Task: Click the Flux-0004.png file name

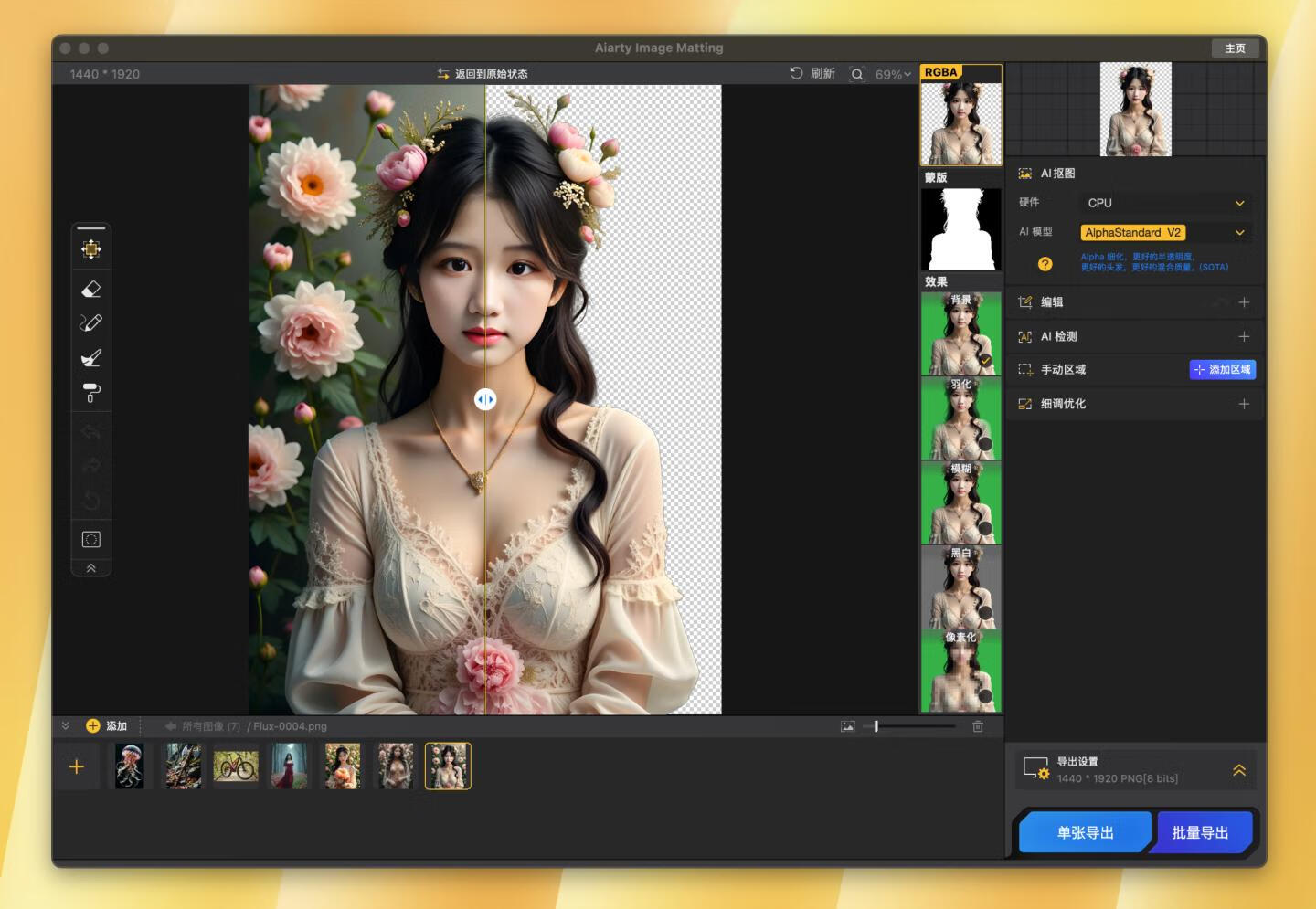Action: [x=290, y=726]
